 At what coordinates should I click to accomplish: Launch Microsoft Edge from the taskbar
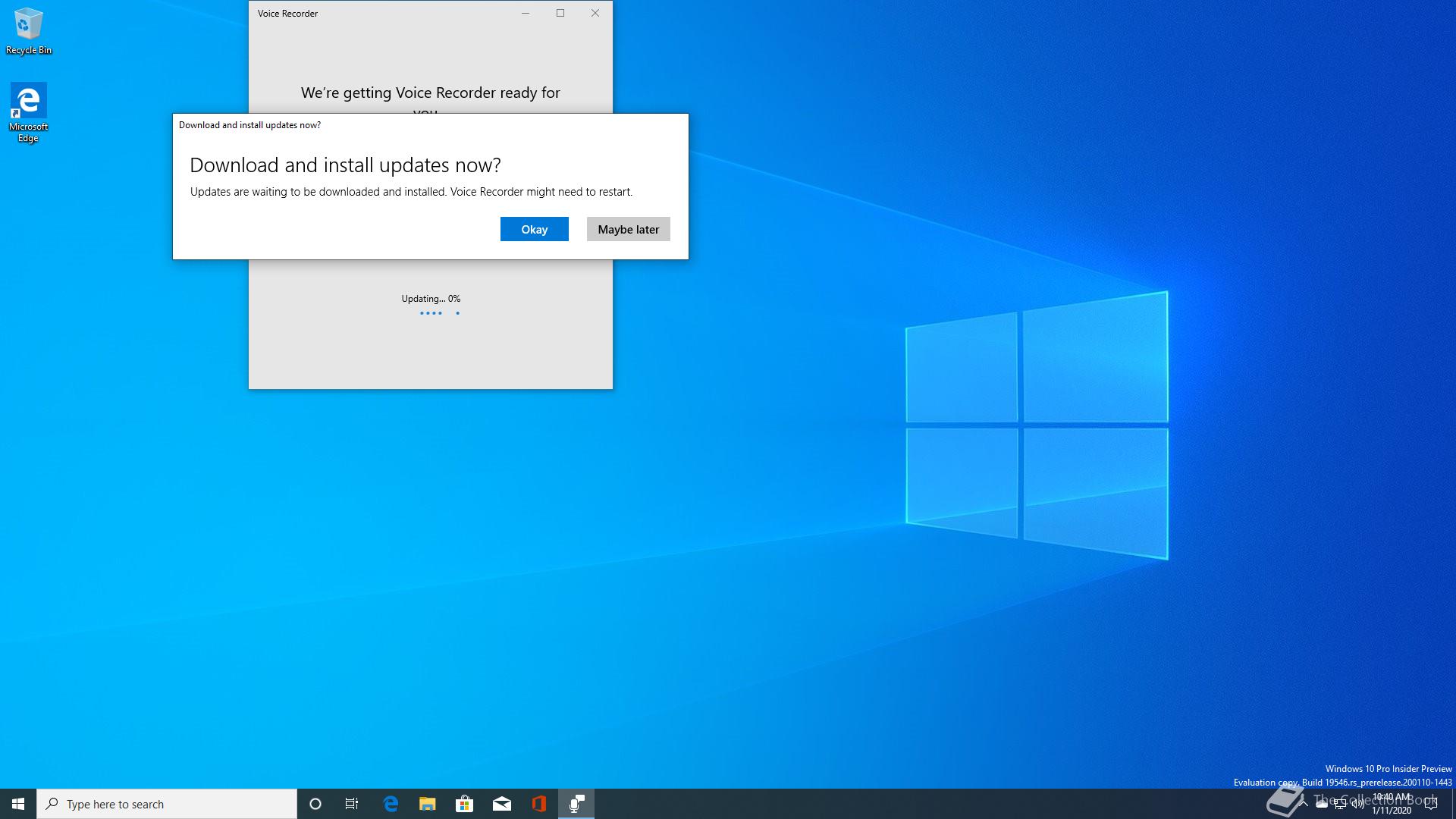point(391,804)
